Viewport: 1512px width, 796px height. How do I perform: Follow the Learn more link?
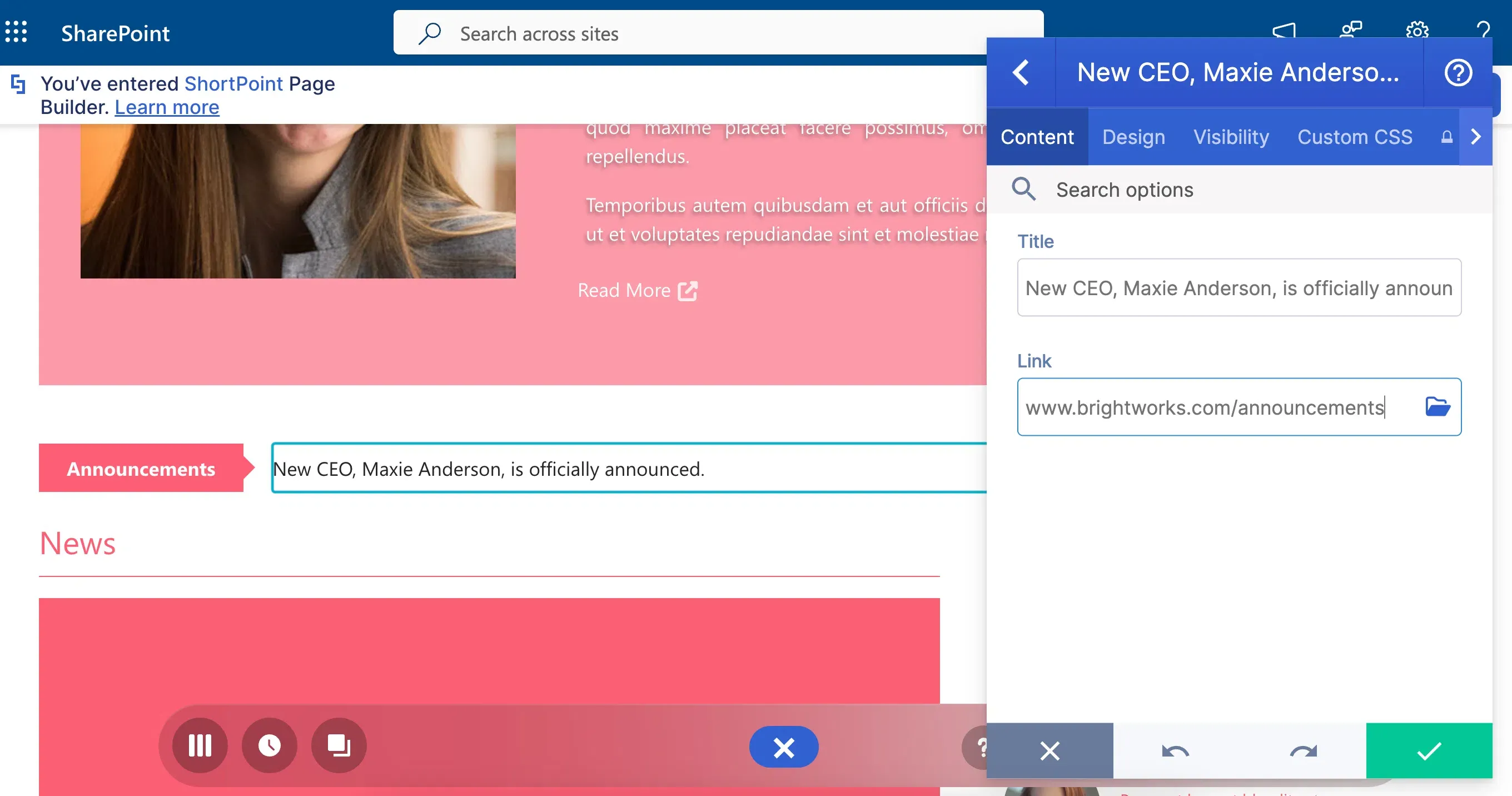167,107
